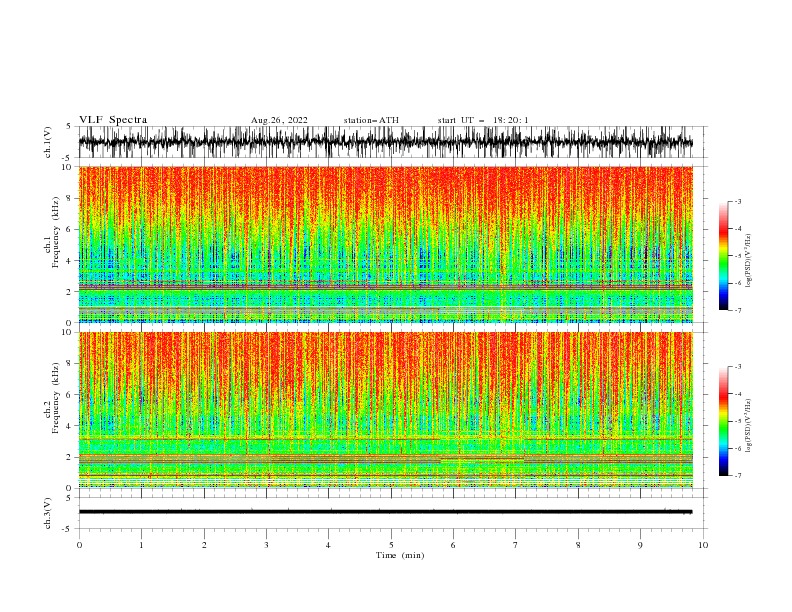Click the ch.1 voltage waveform trace
Image resolution: width=792 pixels, height=612 pixels.
385,142
